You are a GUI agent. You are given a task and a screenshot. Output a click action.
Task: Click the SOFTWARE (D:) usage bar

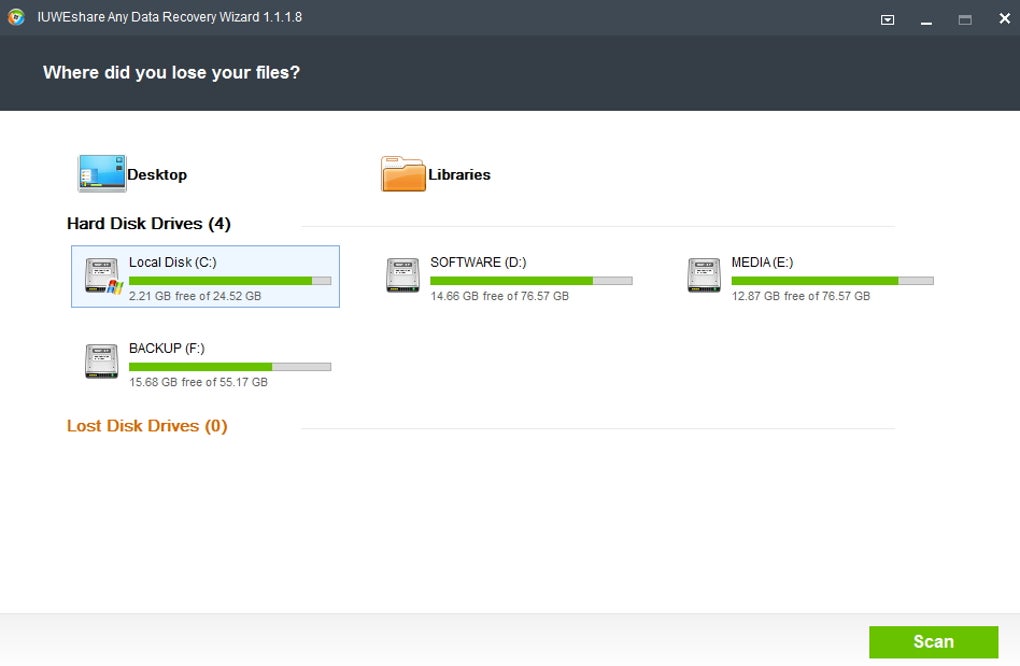click(531, 281)
